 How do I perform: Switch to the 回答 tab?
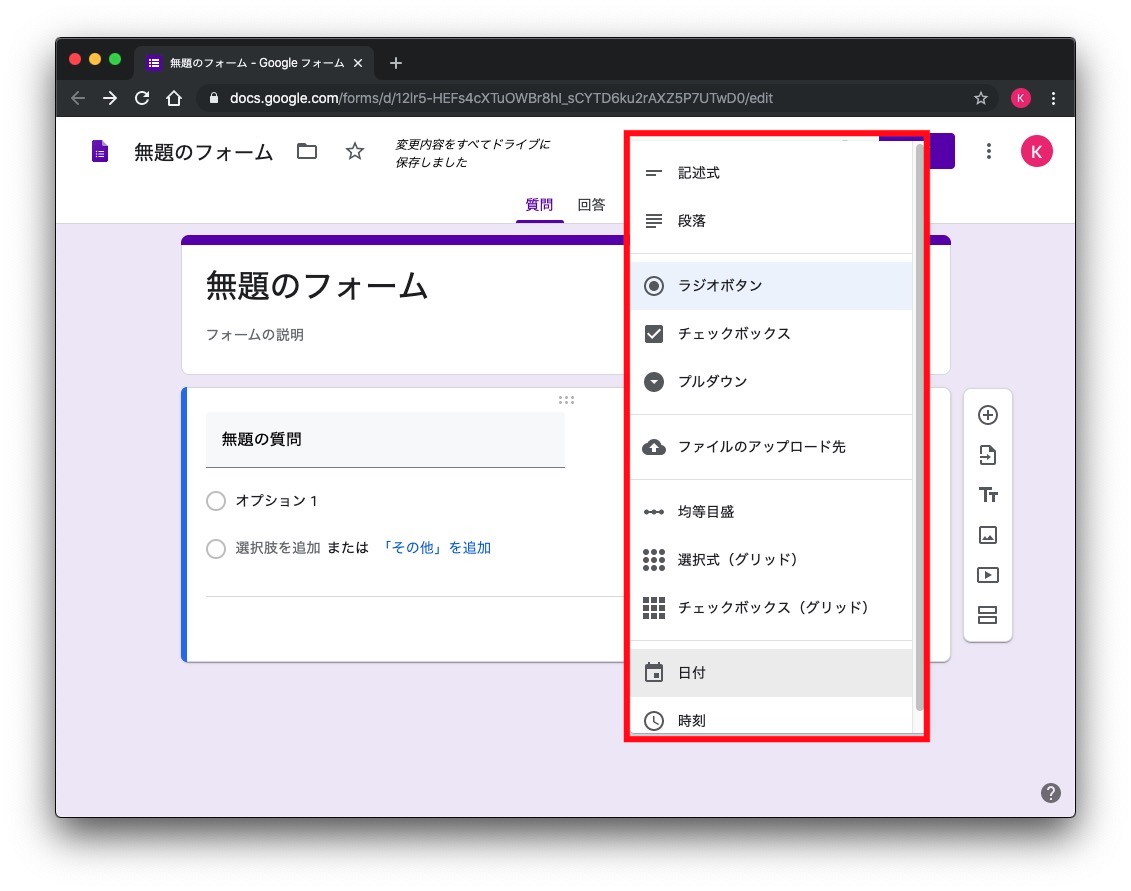click(591, 205)
